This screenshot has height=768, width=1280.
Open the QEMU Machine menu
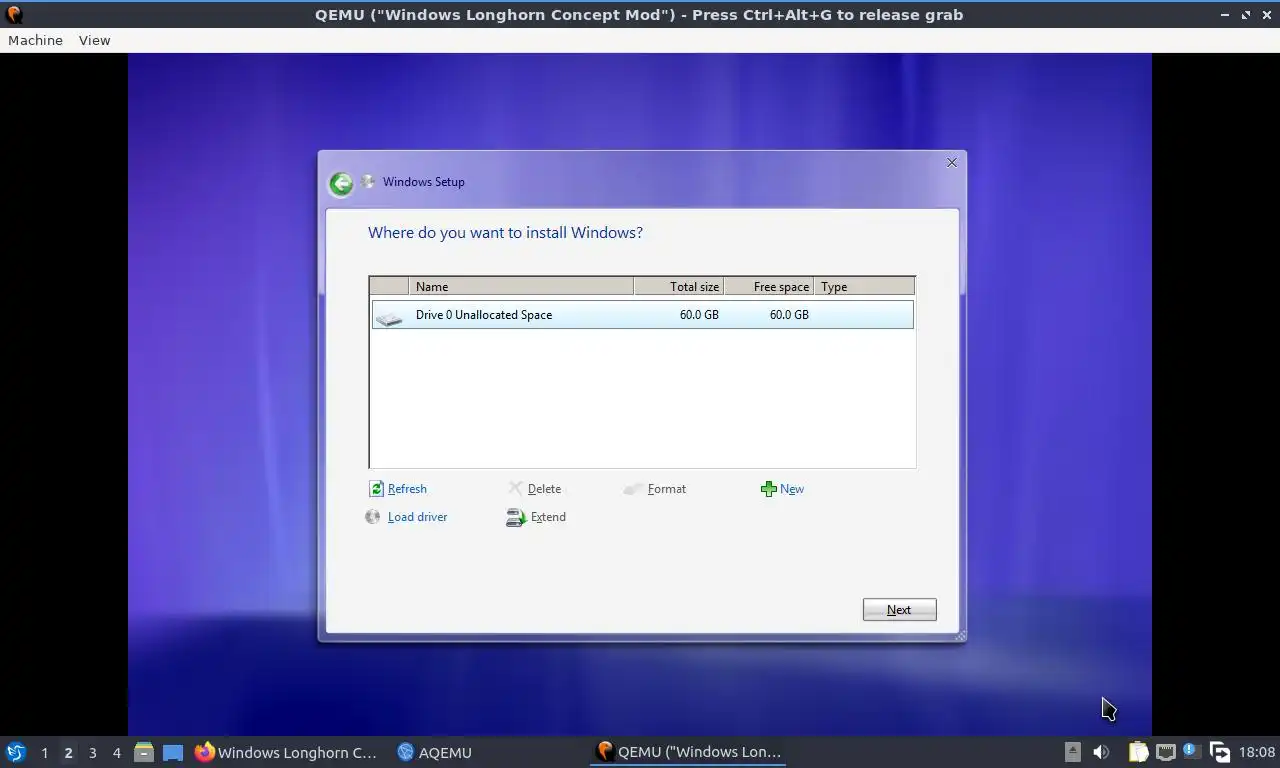click(35, 40)
